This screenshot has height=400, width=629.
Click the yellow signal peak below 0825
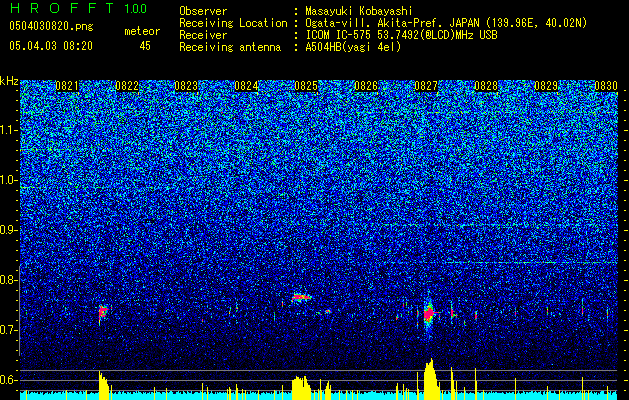pyautogui.click(x=301, y=388)
